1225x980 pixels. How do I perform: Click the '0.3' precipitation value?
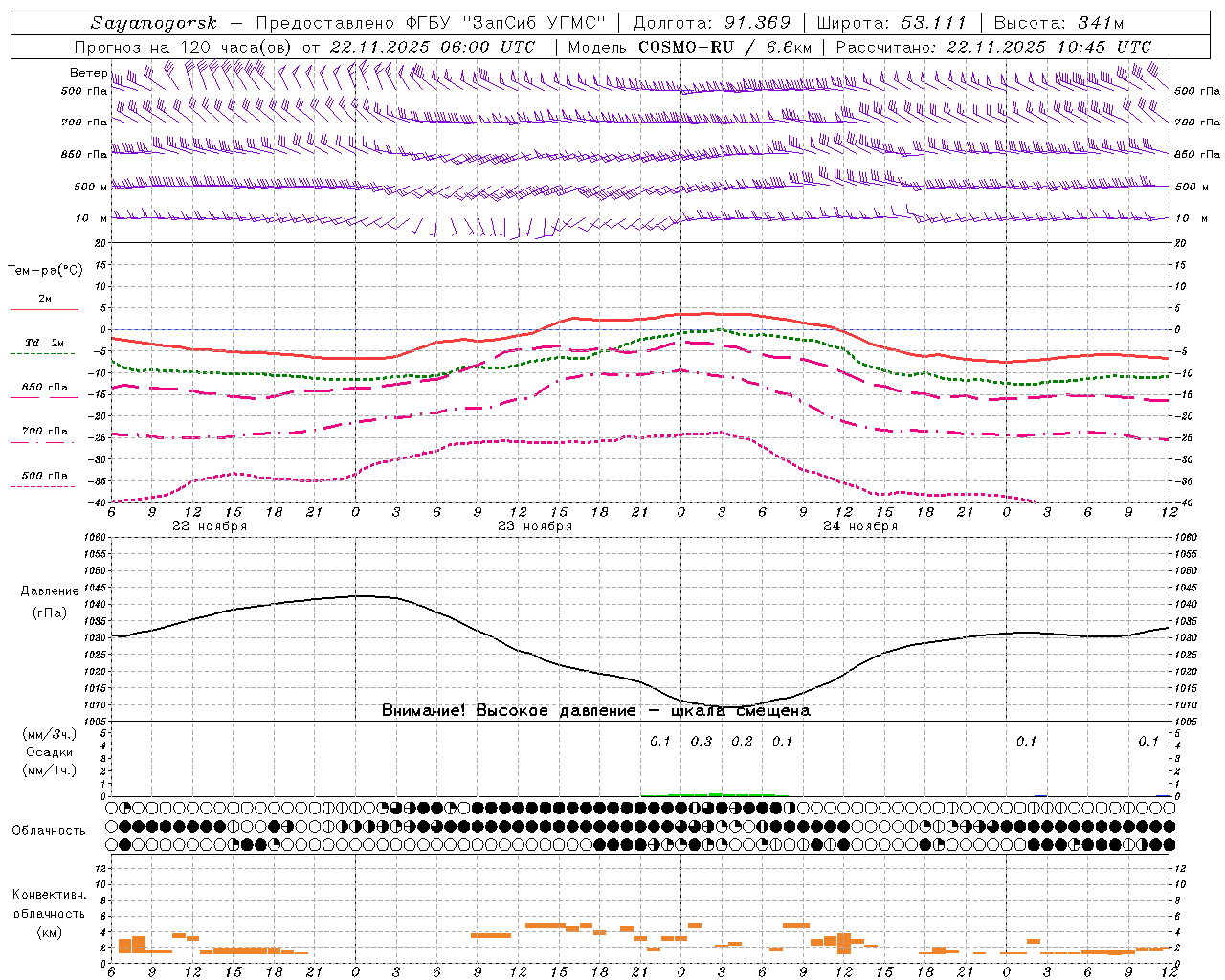[702, 741]
